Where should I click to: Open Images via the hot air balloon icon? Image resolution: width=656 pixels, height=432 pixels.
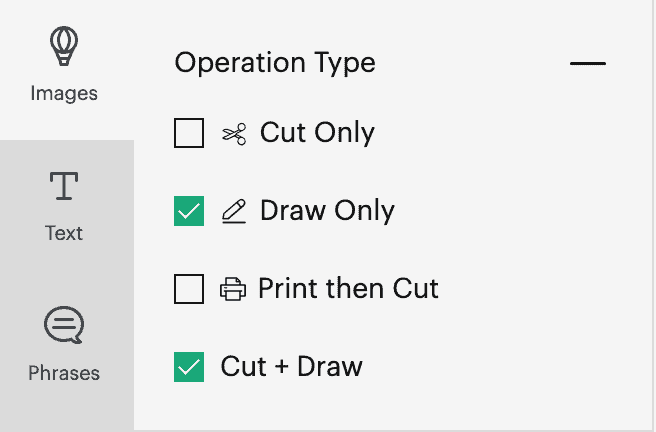(x=64, y=46)
